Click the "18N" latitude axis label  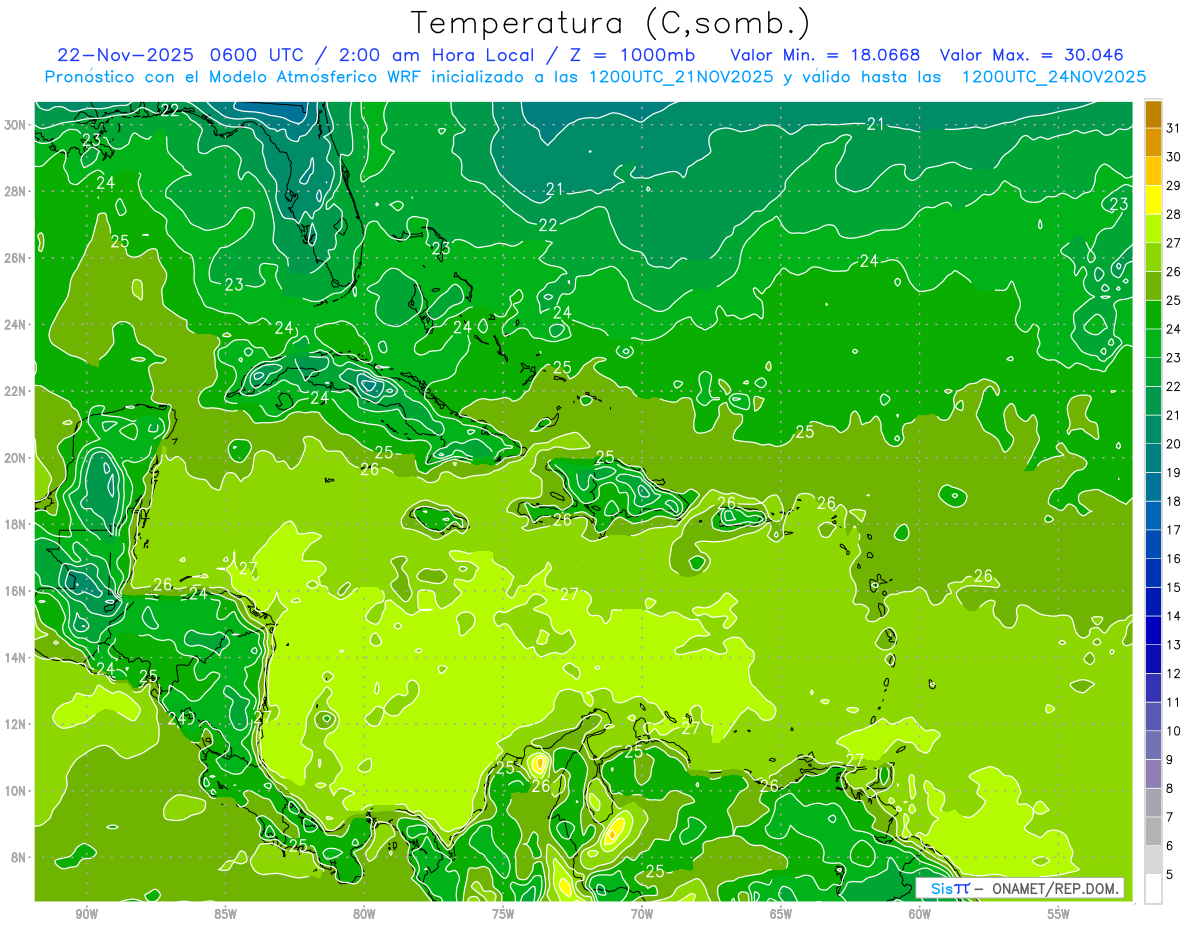pyautogui.click(x=16, y=524)
